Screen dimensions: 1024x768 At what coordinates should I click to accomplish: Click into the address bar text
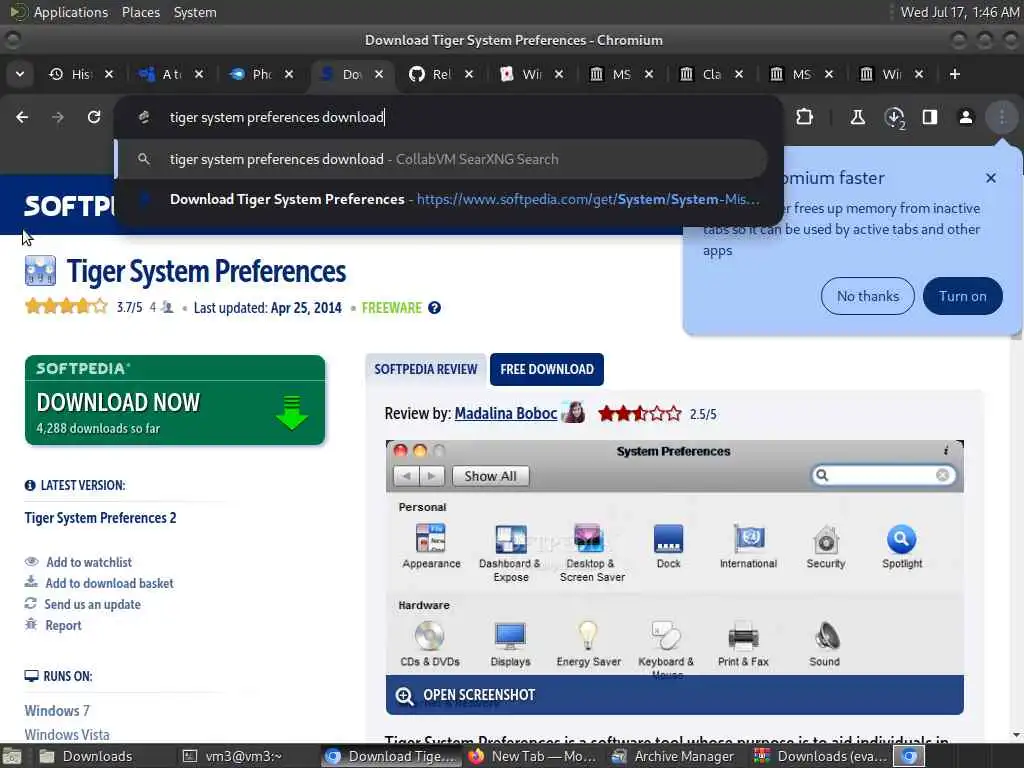[277, 118]
